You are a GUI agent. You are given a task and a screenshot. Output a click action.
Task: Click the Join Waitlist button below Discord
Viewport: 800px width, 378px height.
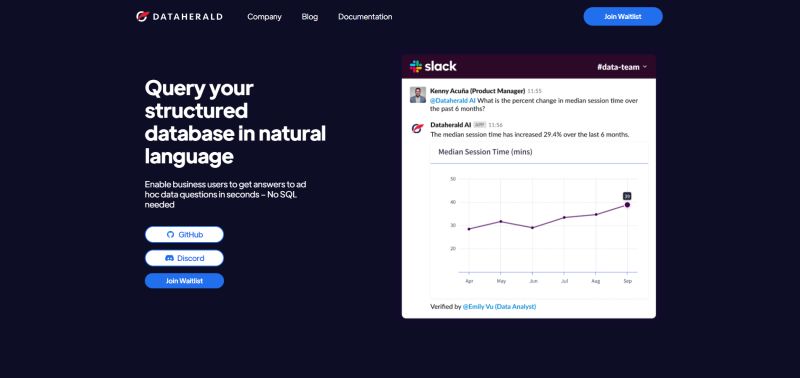point(184,281)
